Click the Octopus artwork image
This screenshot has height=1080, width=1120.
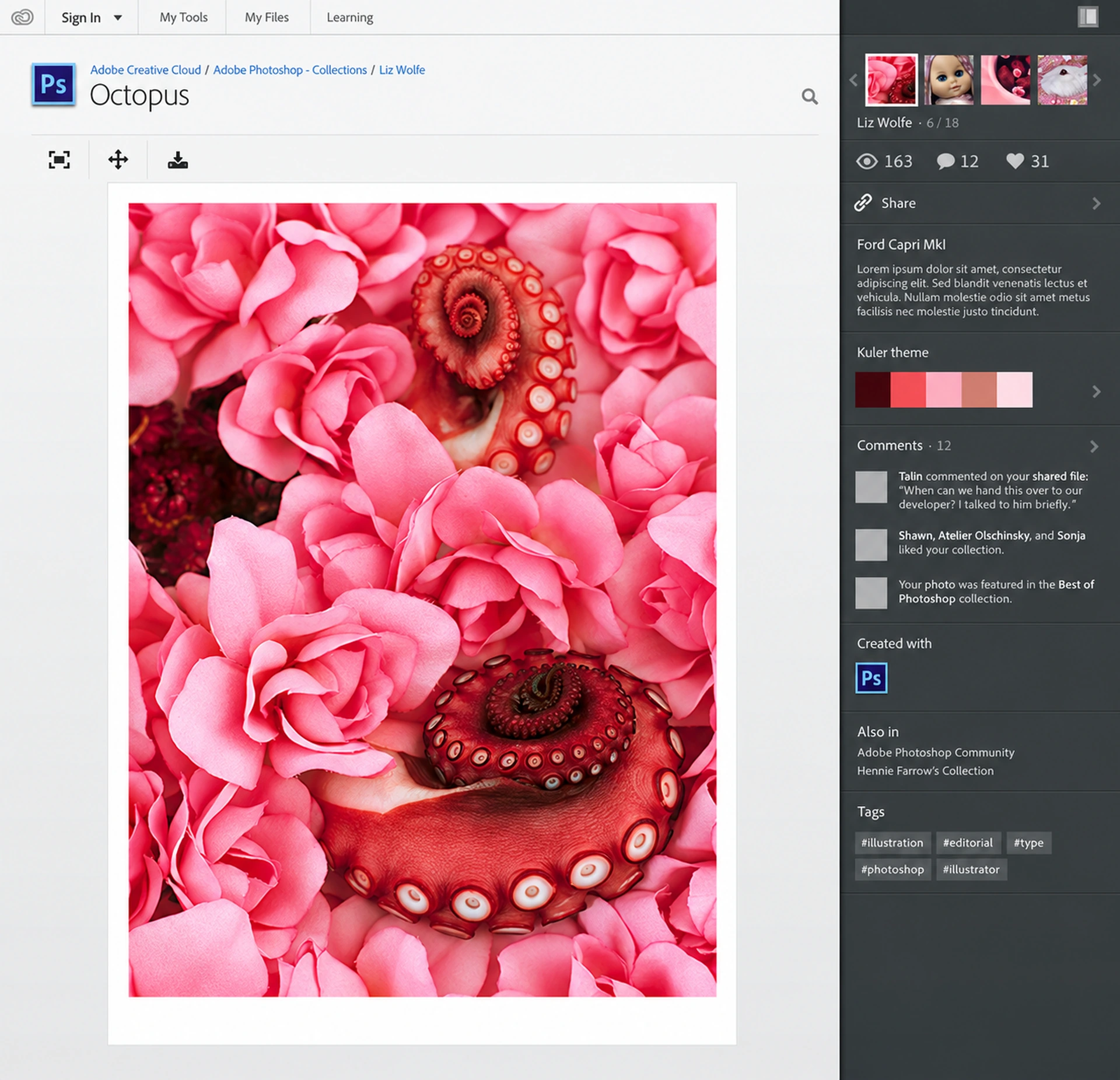(x=422, y=599)
